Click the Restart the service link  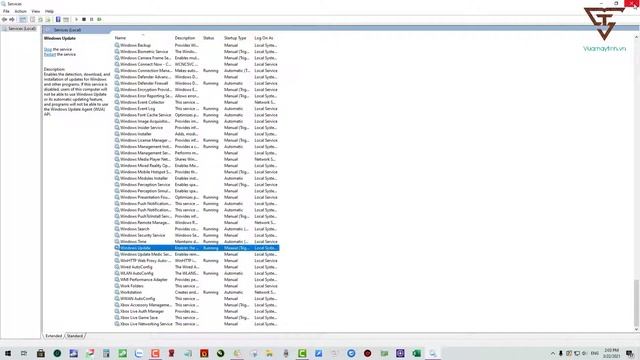pos(49,54)
